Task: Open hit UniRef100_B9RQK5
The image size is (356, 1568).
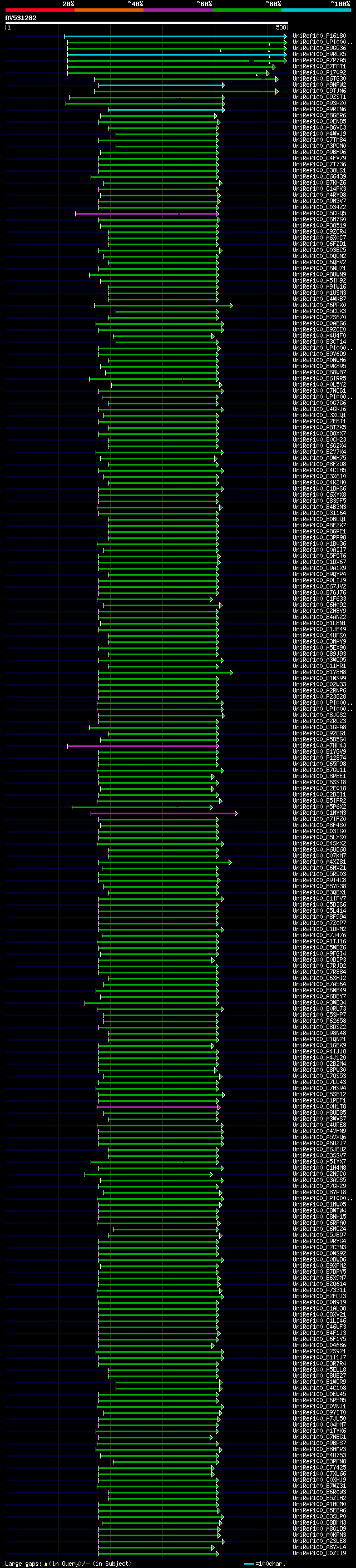Action: point(319,55)
